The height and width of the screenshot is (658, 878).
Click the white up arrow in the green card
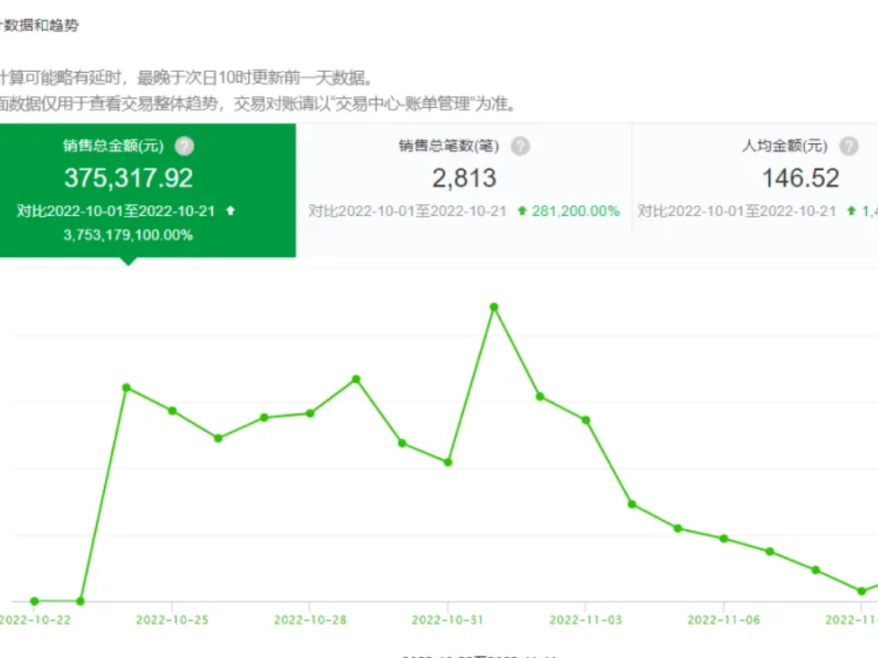(x=231, y=211)
